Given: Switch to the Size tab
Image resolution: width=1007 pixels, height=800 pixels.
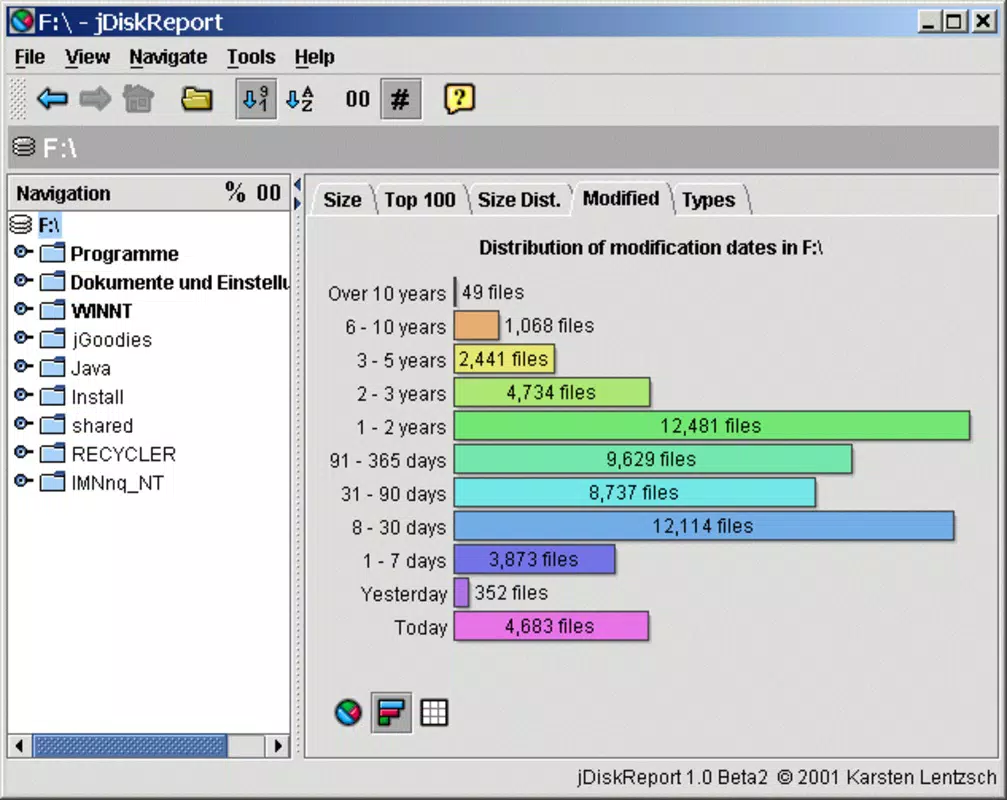Looking at the screenshot, I should pyautogui.click(x=342, y=200).
